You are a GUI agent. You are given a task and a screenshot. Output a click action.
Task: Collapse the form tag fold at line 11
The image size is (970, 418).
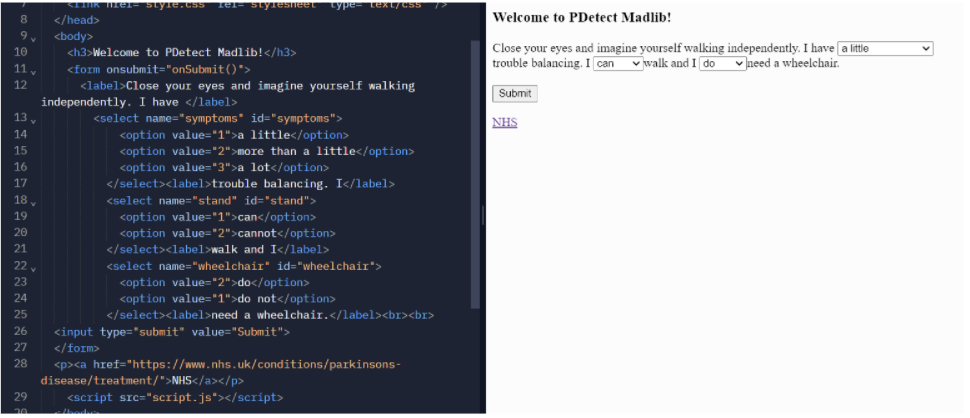[x=33, y=72]
